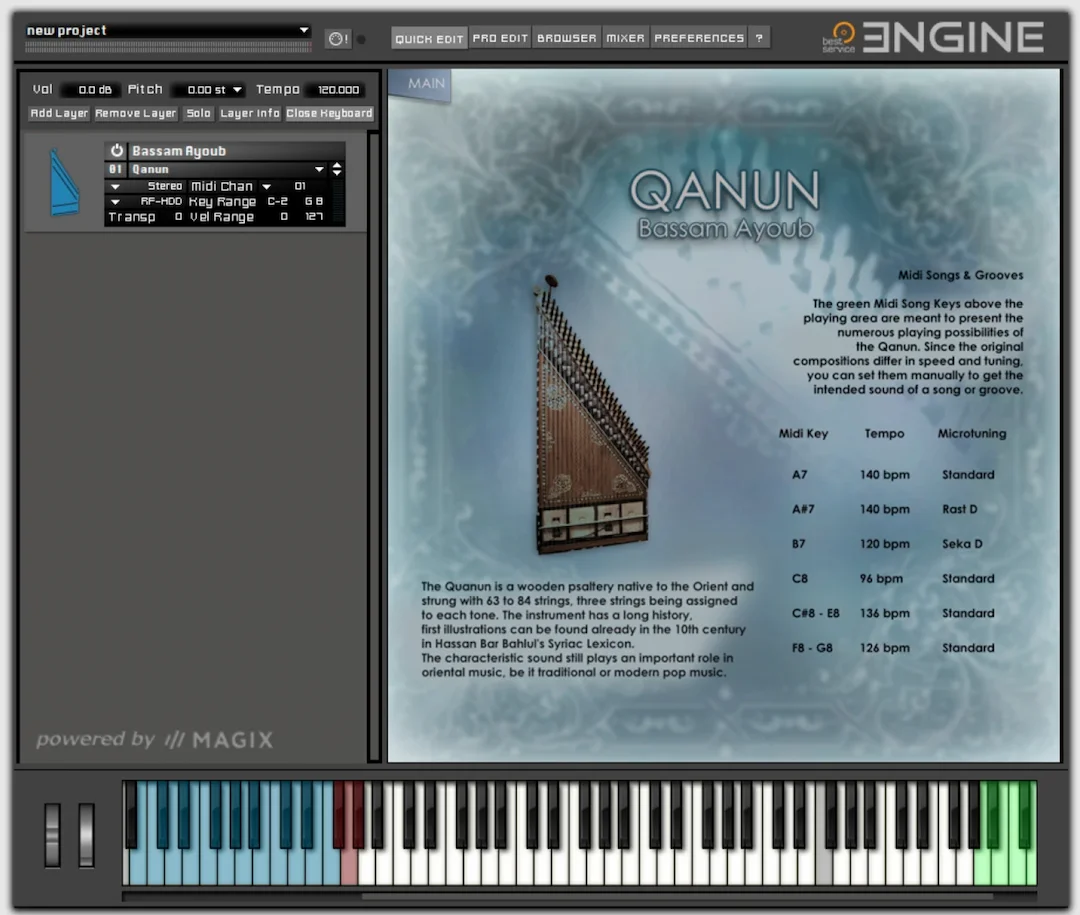Click the Seka D microtuning entry
1080x915 pixels.
(962, 544)
